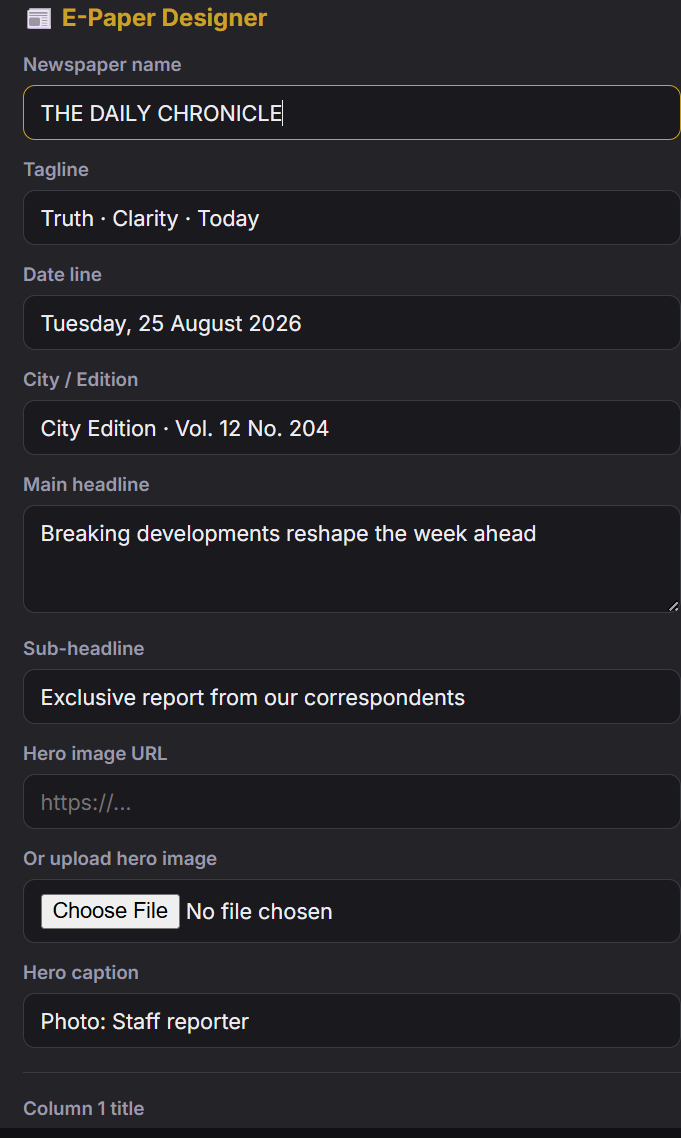This screenshot has height=1138, width=681.
Task: Click the Or upload hero image label
Action: tap(120, 859)
